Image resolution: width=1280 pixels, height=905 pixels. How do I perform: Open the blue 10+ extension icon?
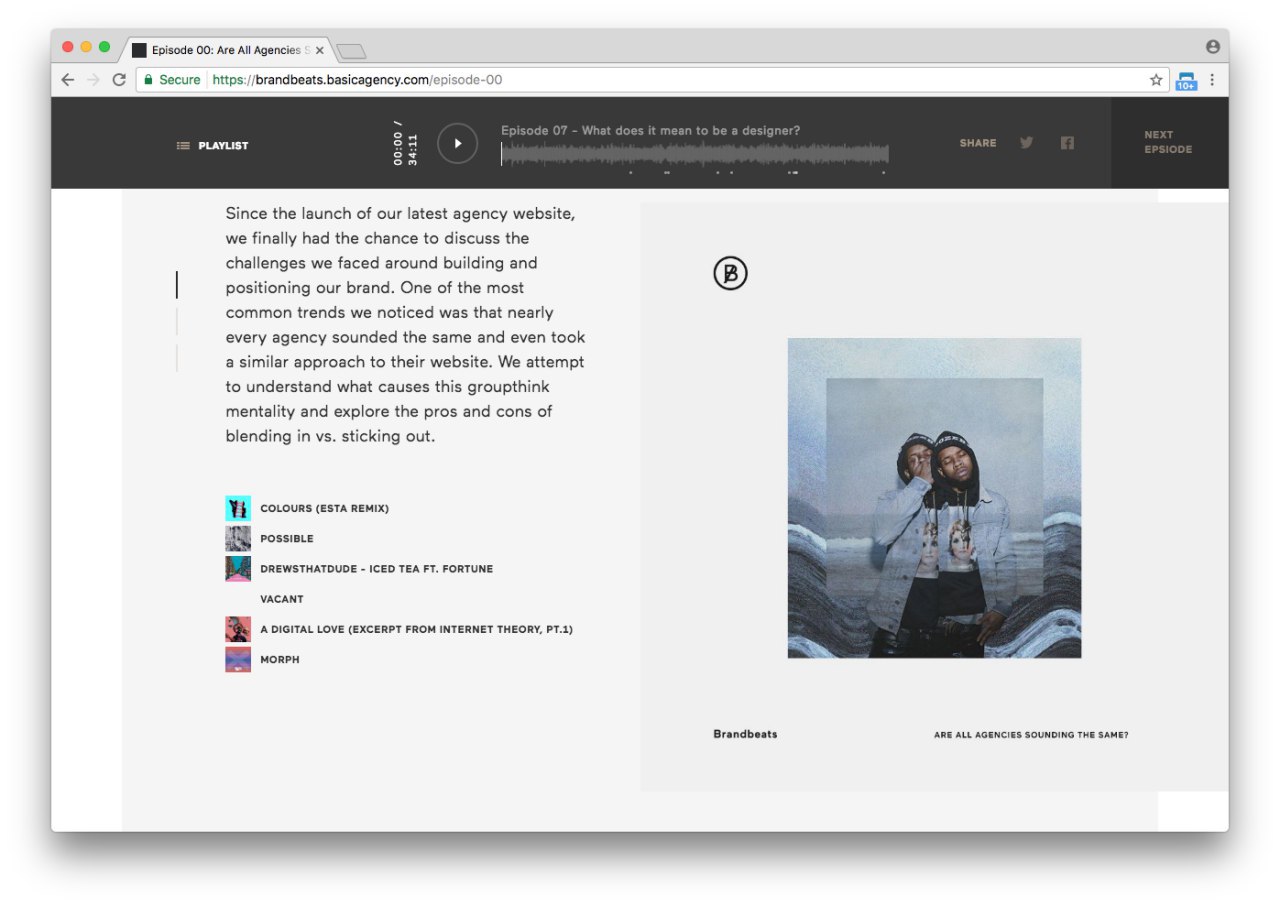pos(1186,81)
